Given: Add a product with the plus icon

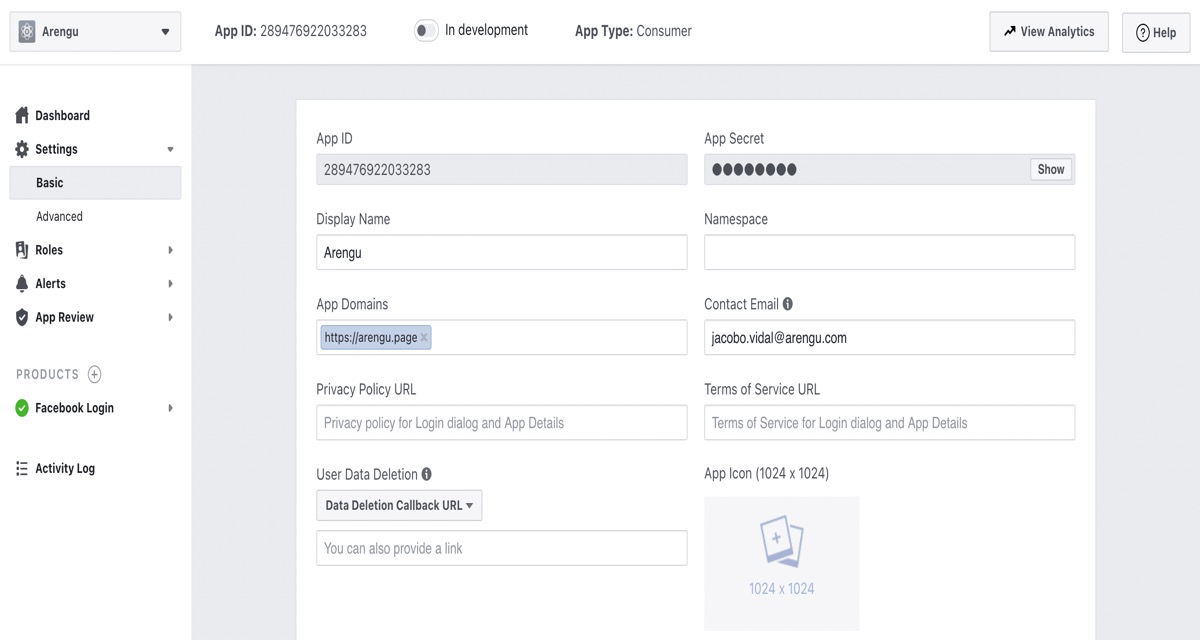Looking at the screenshot, I should click(95, 374).
